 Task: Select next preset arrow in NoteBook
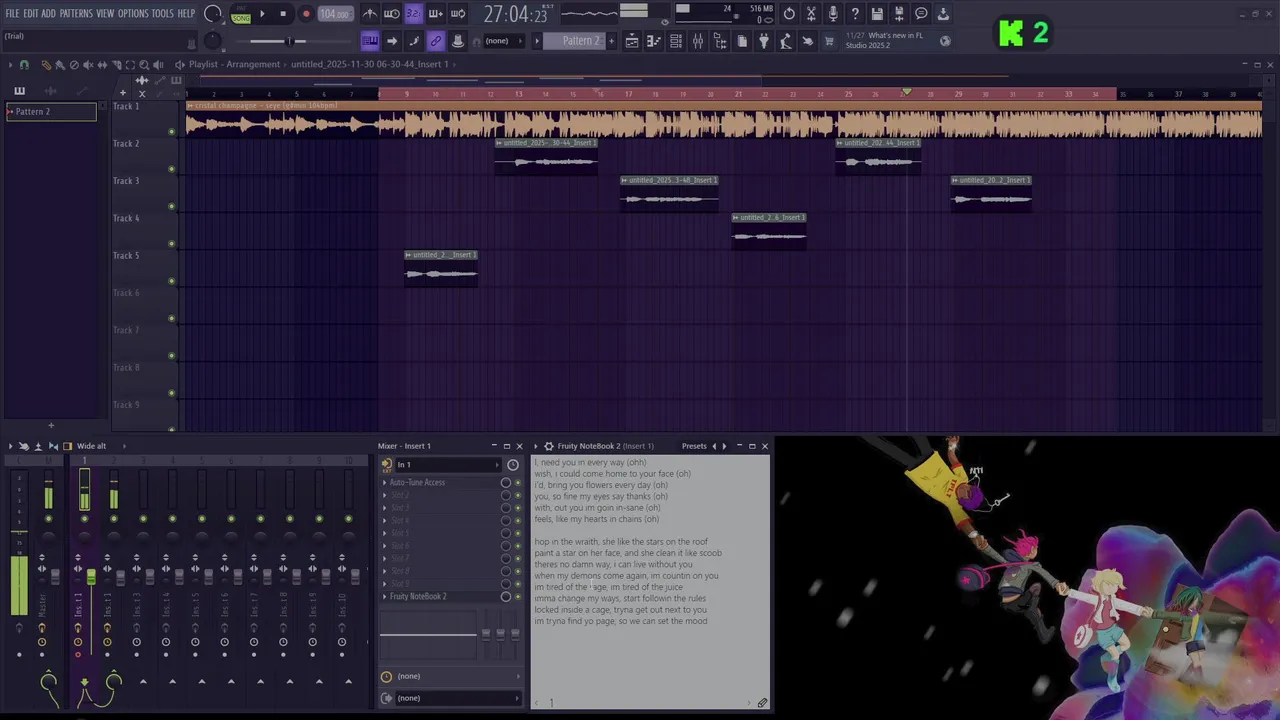pos(724,446)
